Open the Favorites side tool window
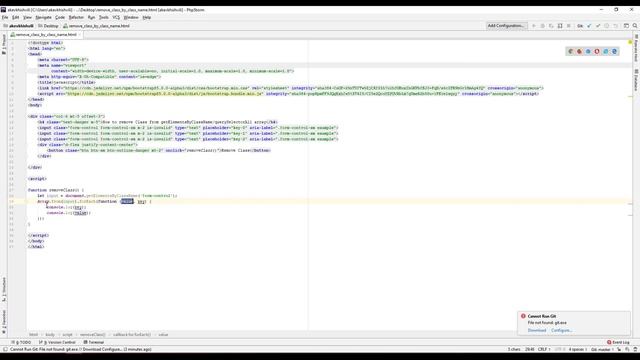 (x=4, y=322)
